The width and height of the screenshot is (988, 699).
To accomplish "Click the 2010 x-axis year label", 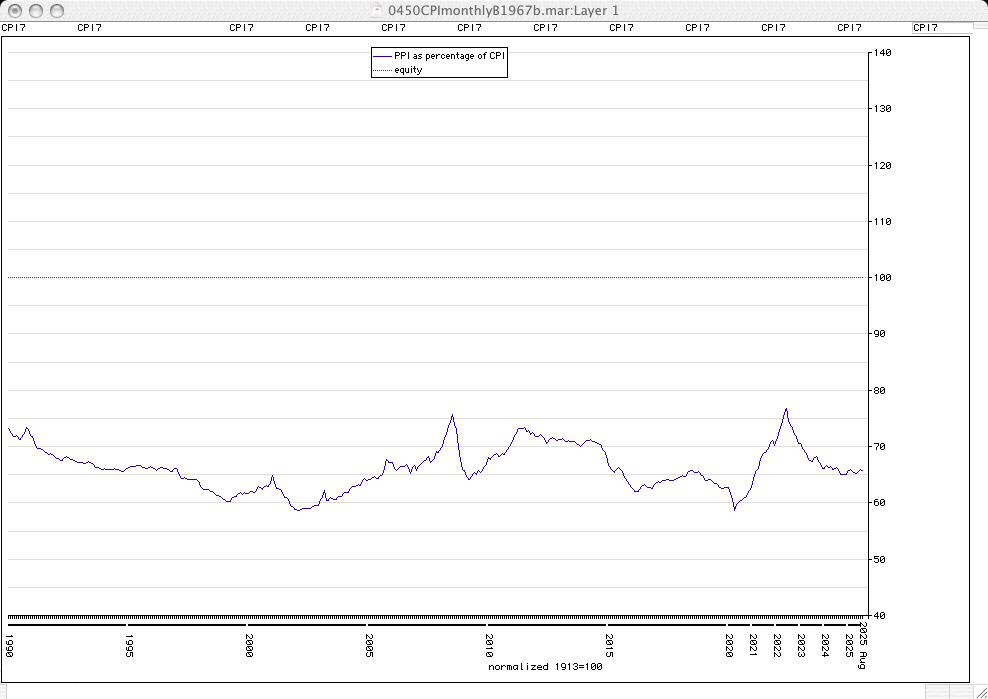I will pyautogui.click(x=489, y=643).
